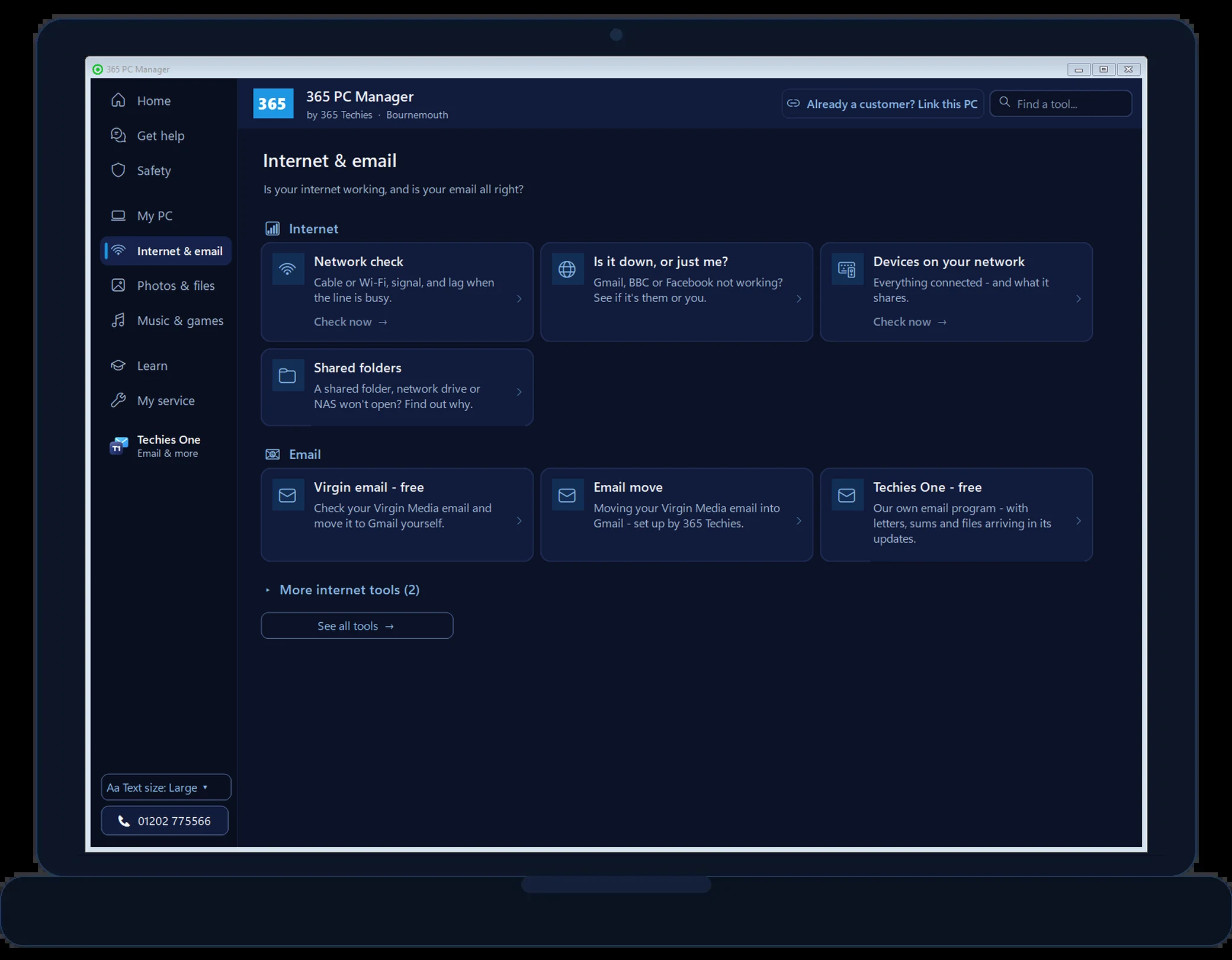Viewport: 1232px width, 960px height.
Task: Expand More internet tools (2)
Action: [343, 590]
